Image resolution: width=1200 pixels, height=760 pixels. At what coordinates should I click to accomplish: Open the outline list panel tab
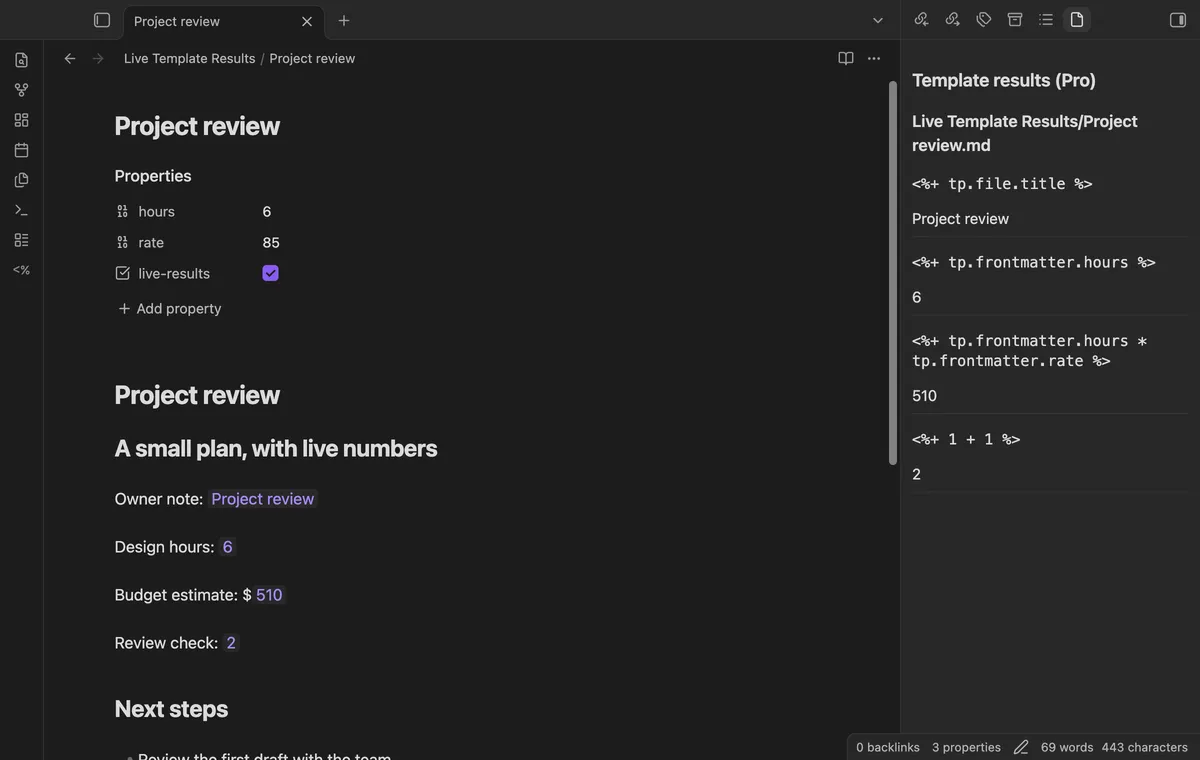tap(1046, 20)
